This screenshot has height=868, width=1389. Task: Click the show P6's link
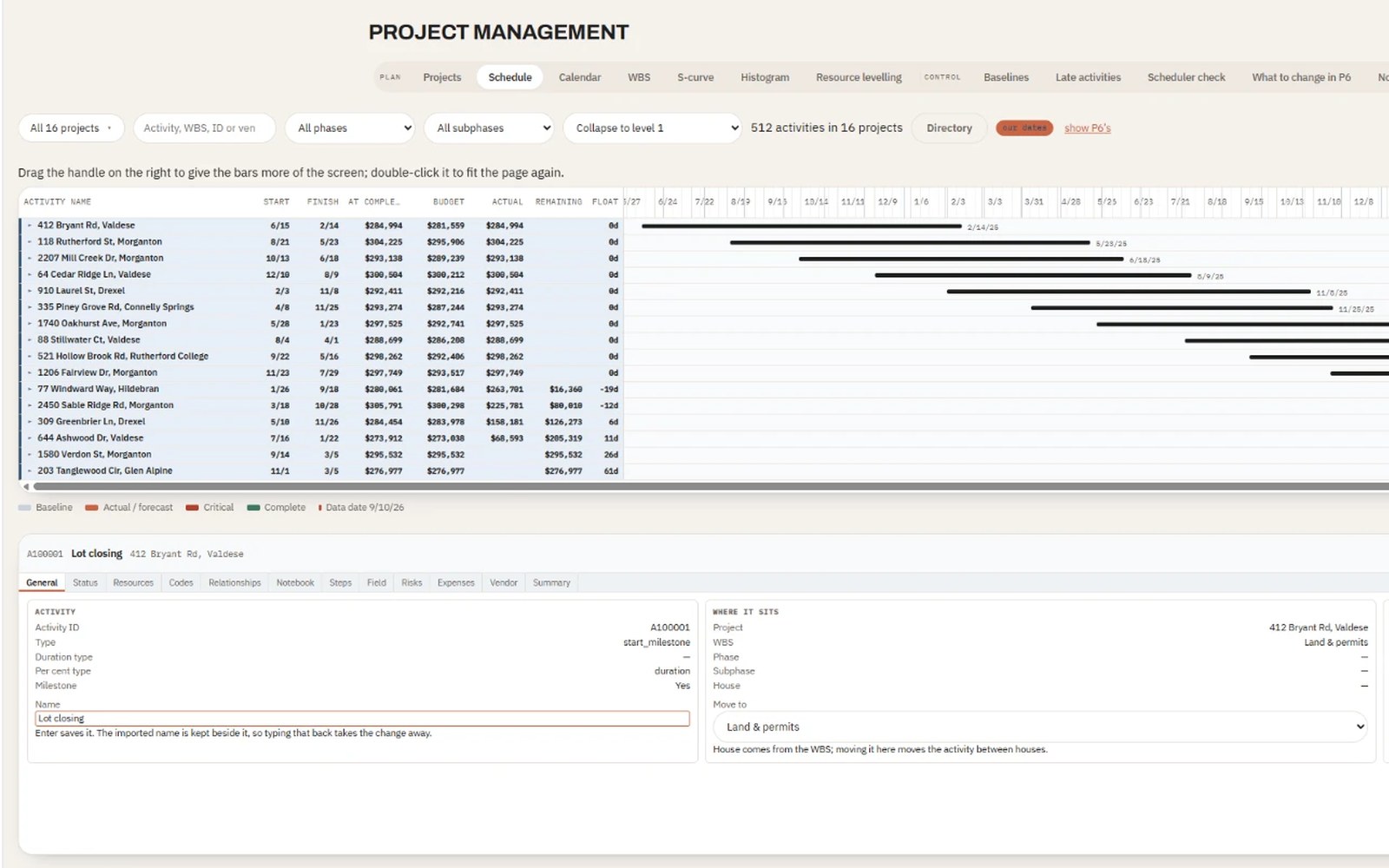click(x=1087, y=128)
